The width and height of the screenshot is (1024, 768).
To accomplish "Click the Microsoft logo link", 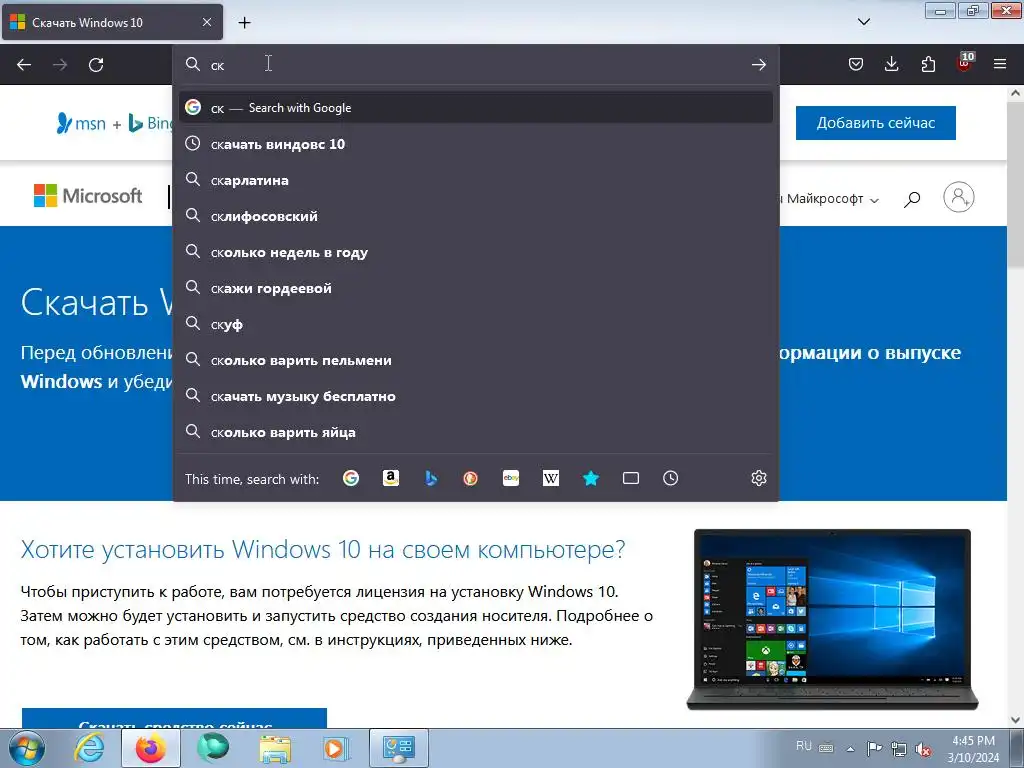I will [88, 195].
